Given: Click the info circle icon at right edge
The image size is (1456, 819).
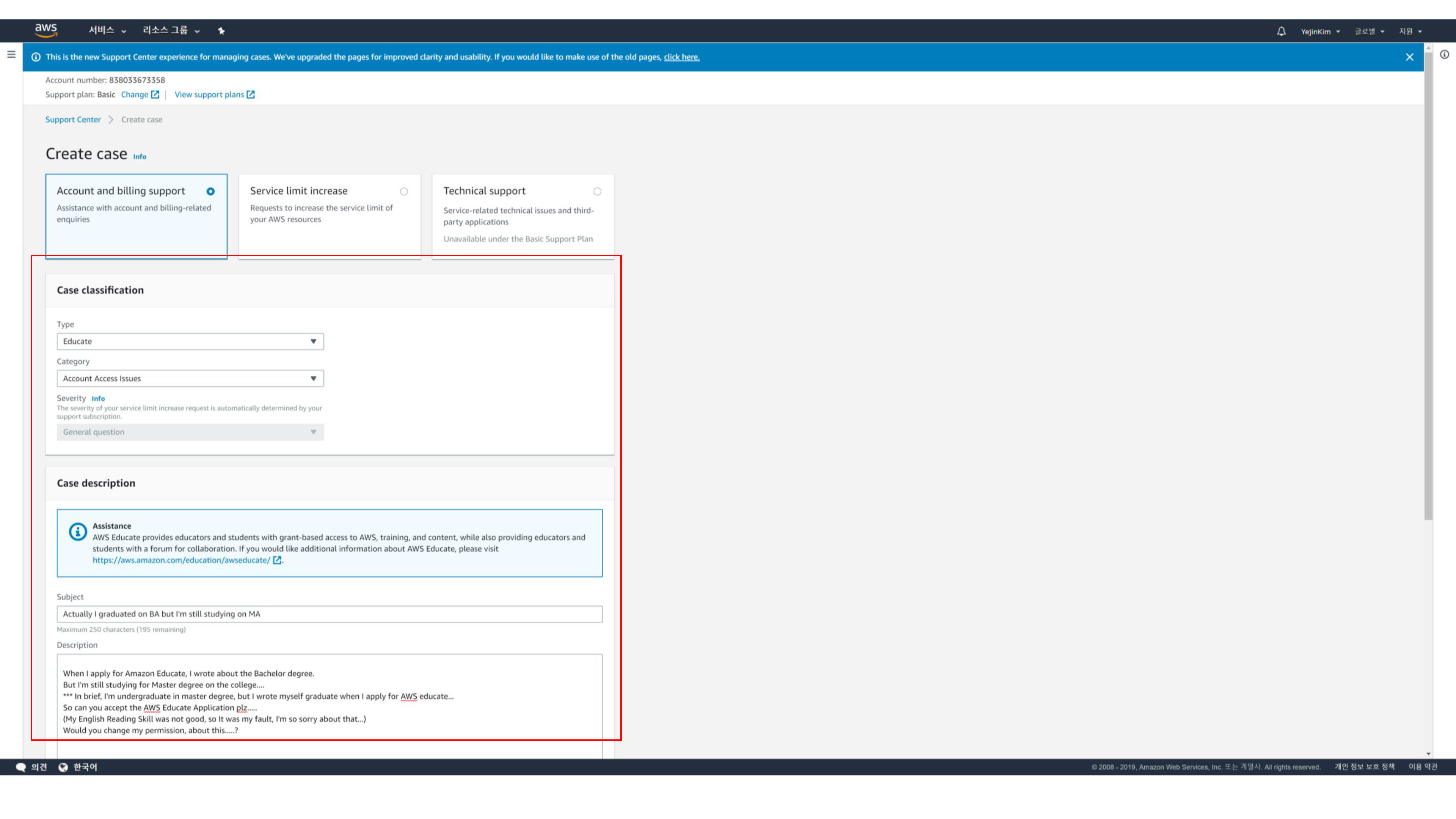Looking at the screenshot, I should (x=1444, y=54).
